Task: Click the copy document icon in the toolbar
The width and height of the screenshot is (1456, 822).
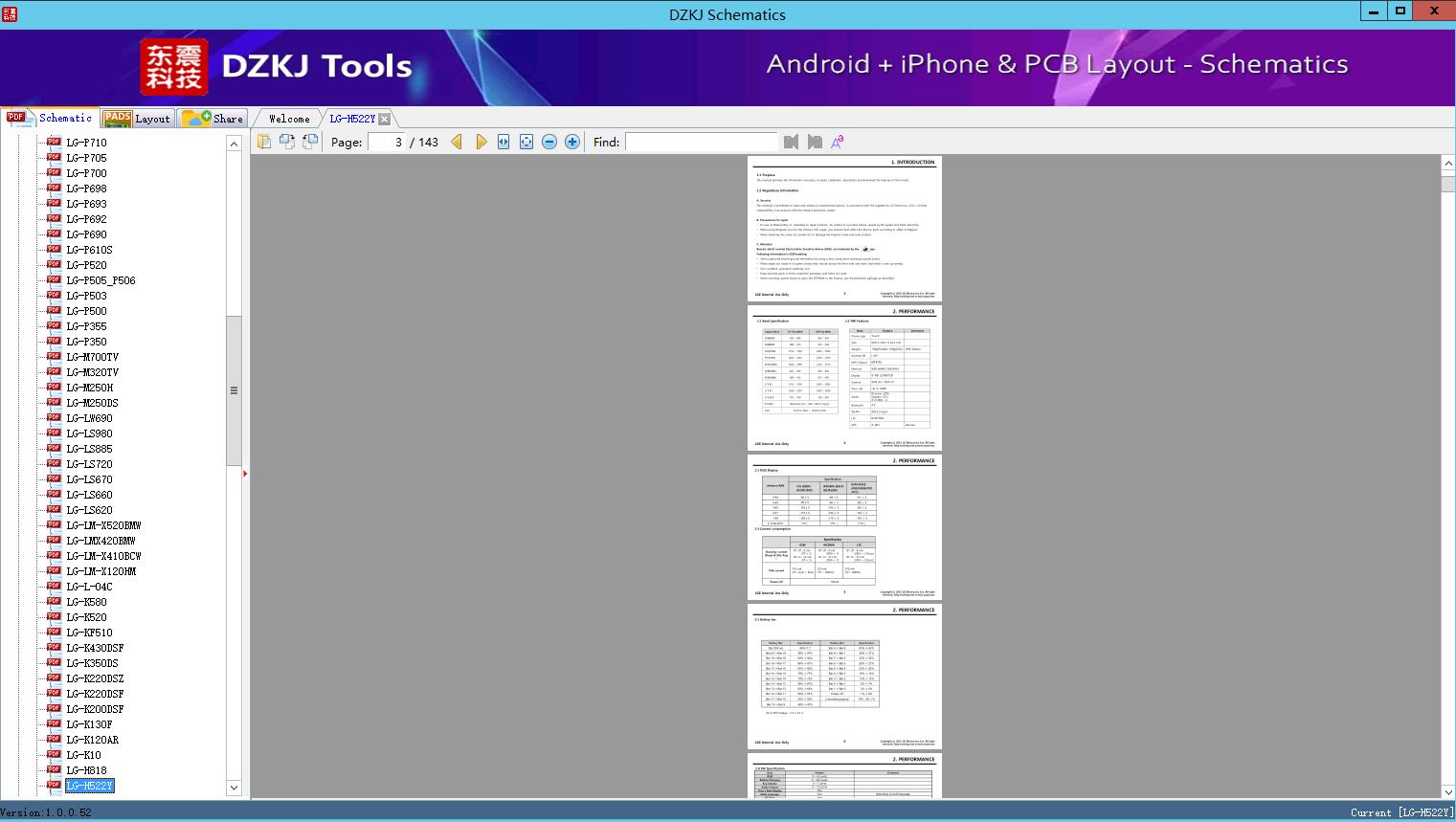Action: 264,142
